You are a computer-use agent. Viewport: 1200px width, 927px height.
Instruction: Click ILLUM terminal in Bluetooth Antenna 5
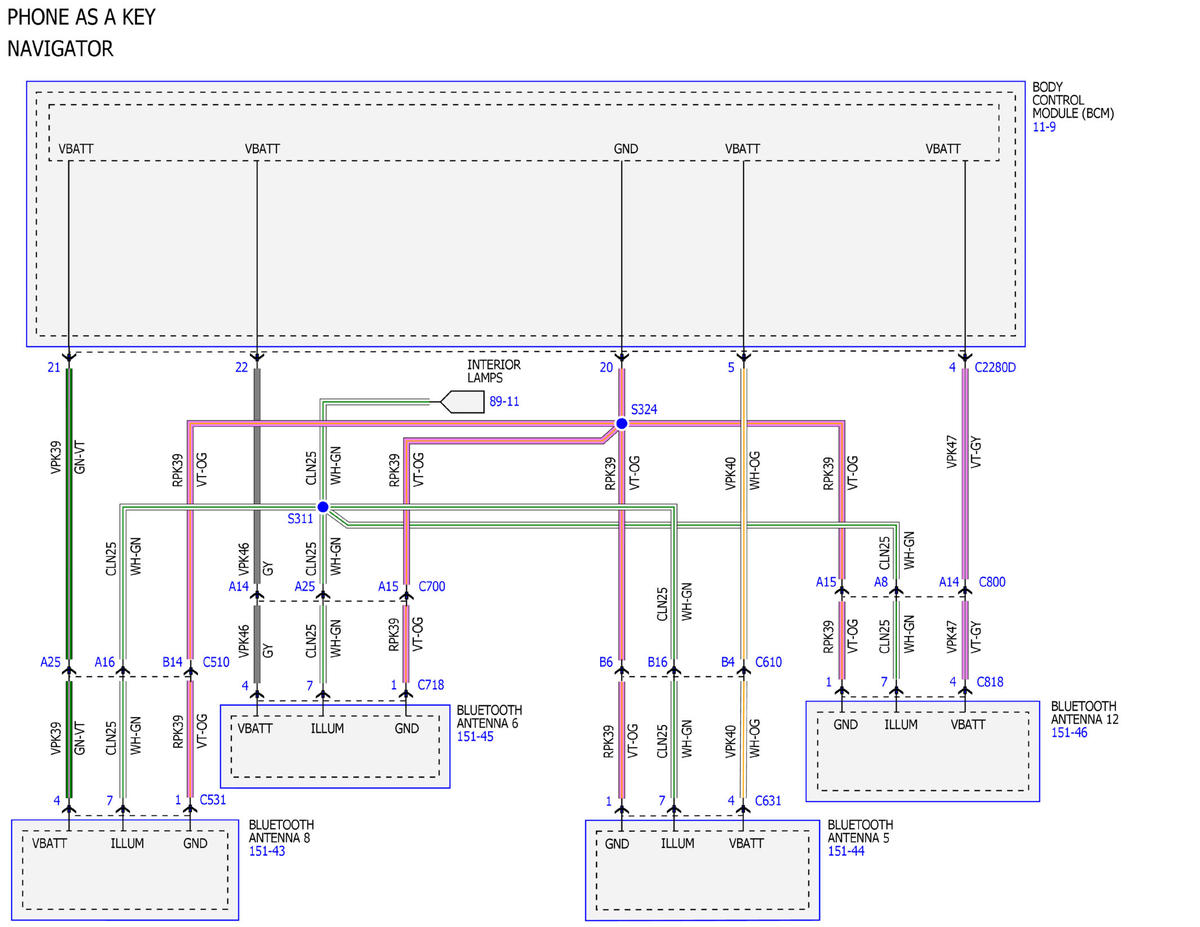pos(677,843)
